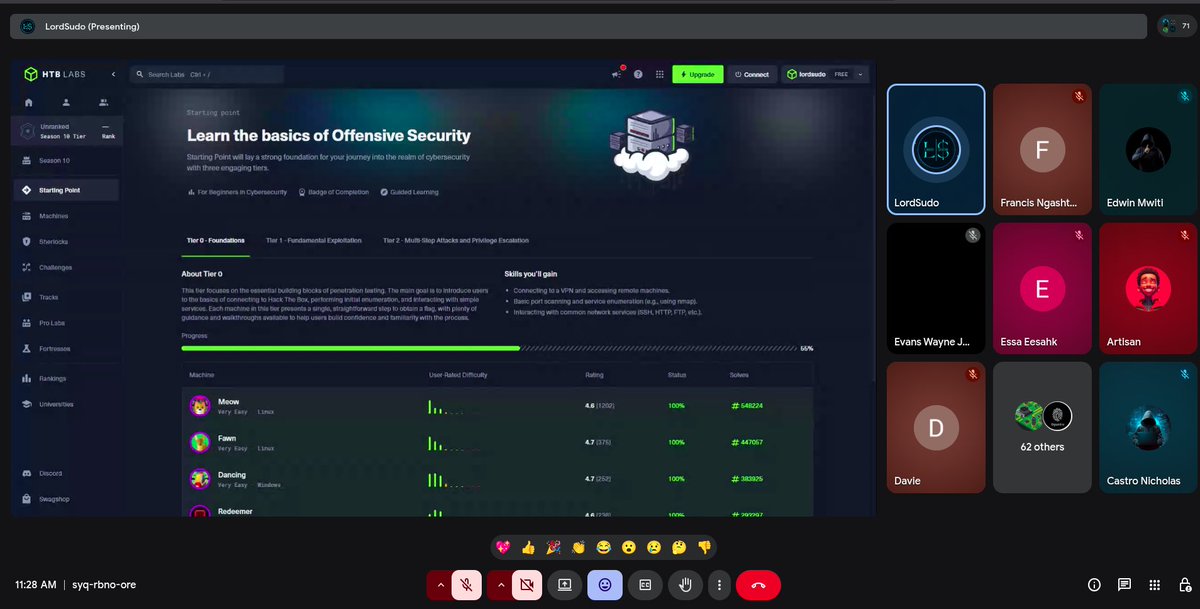Click the Meow machine avatar icon

(200, 406)
